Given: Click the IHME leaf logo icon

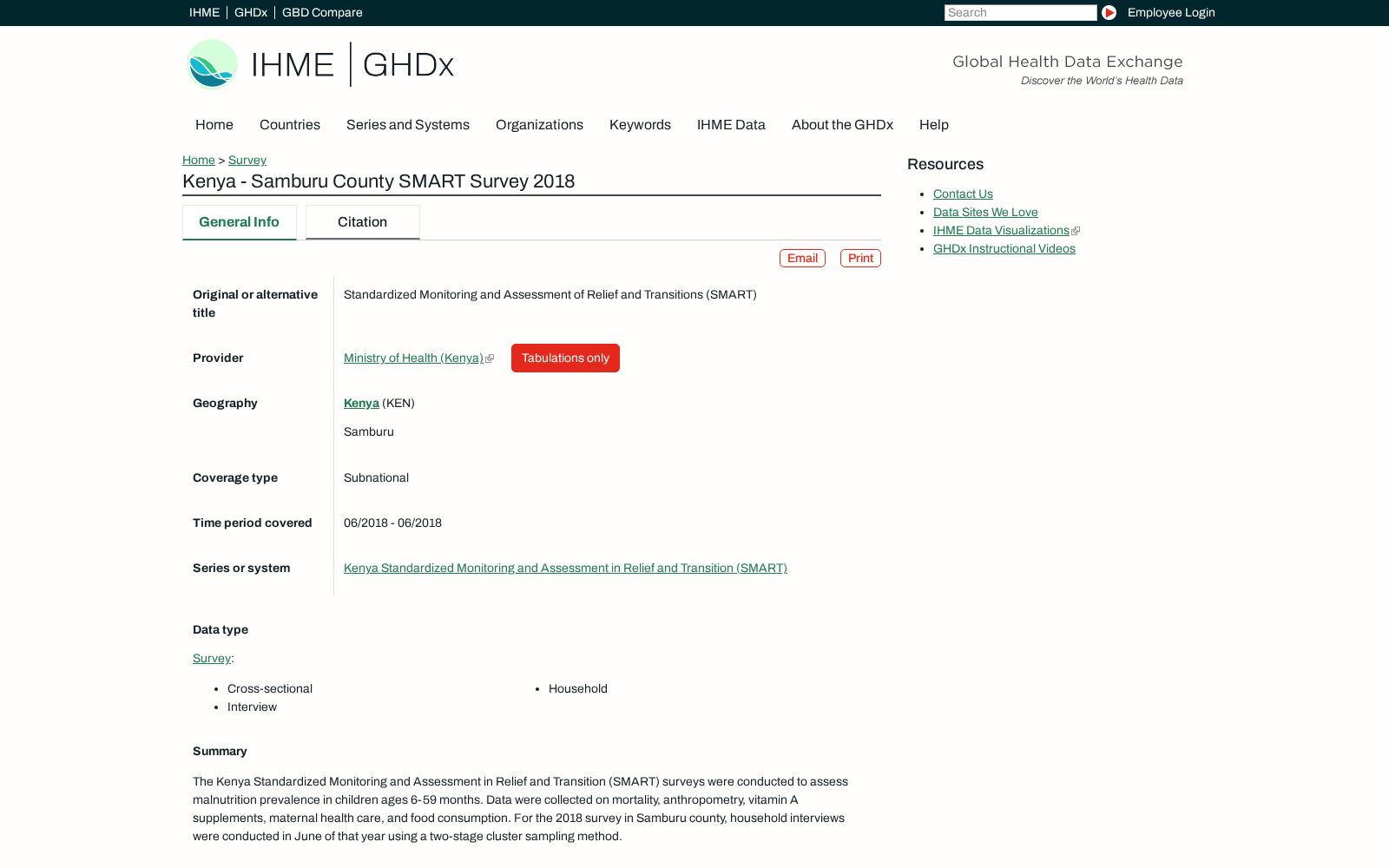Looking at the screenshot, I should (212, 64).
